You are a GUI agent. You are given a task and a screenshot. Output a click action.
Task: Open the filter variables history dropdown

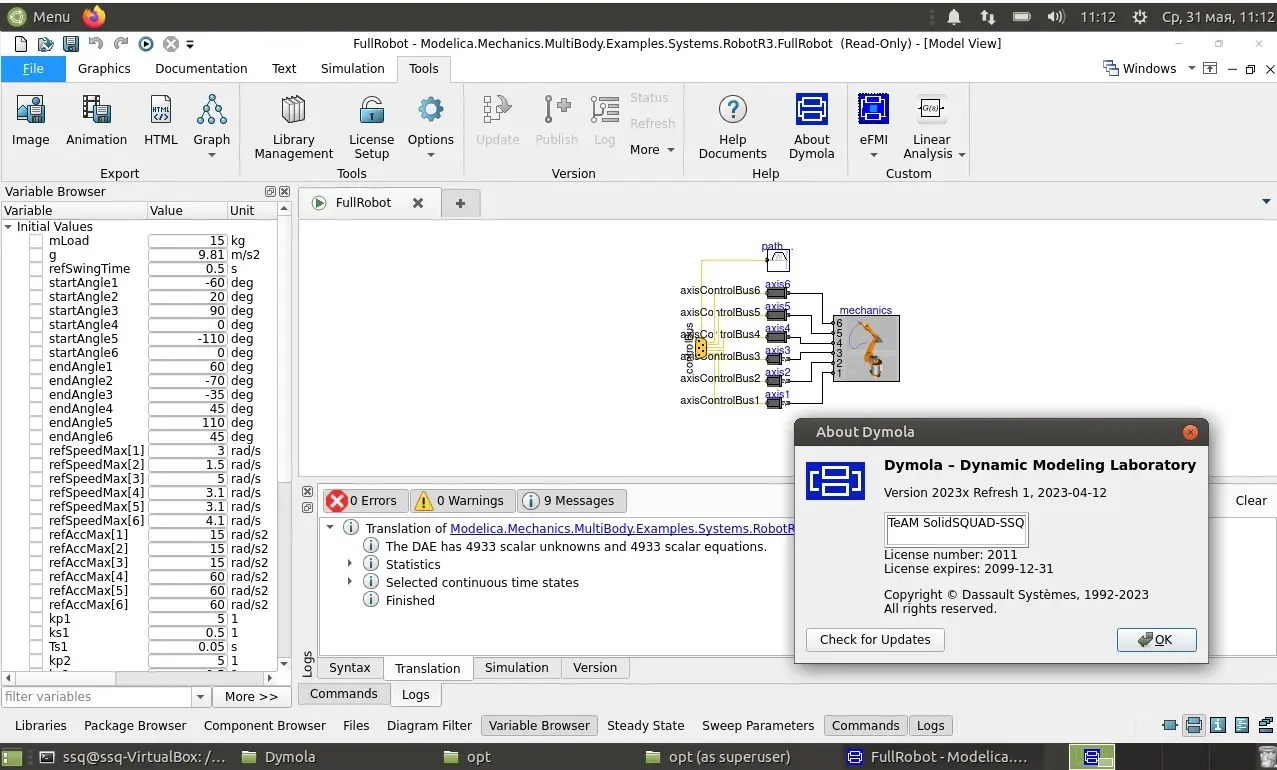point(201,697)
